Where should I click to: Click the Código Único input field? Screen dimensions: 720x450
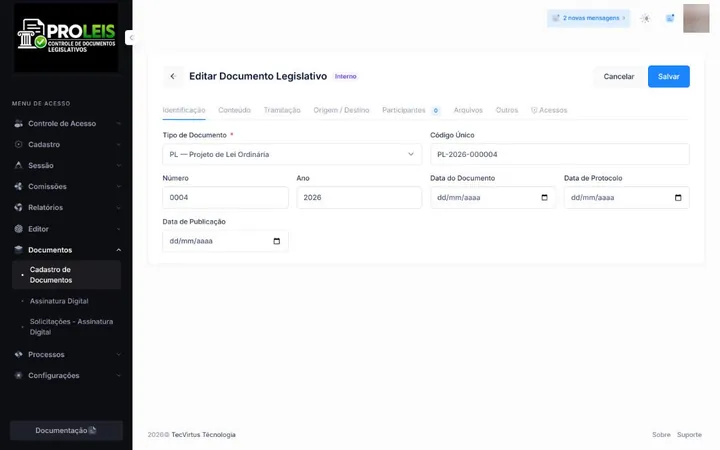tap(560, 154)
